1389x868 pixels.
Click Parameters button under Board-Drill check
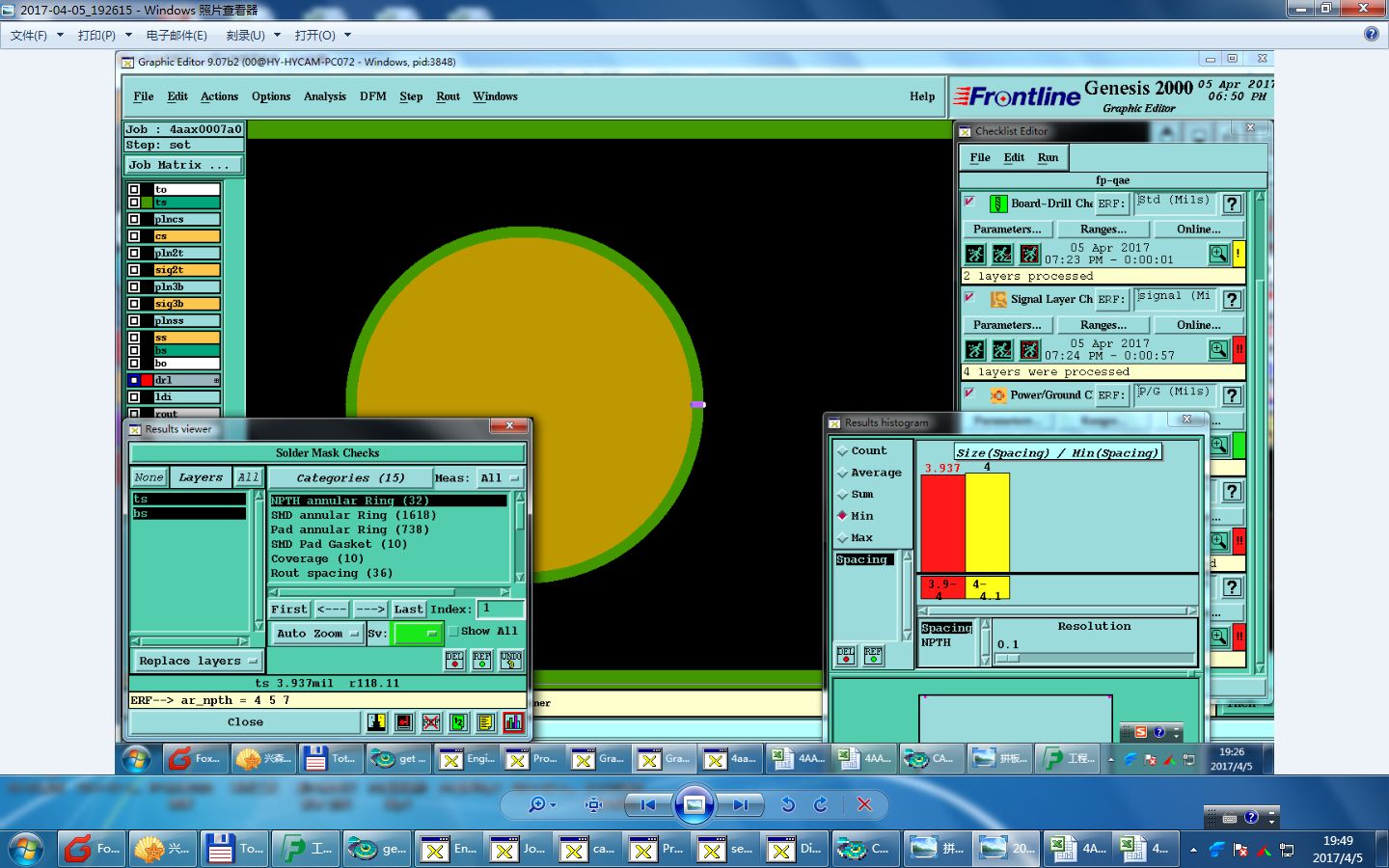[x=1007, y=230]
